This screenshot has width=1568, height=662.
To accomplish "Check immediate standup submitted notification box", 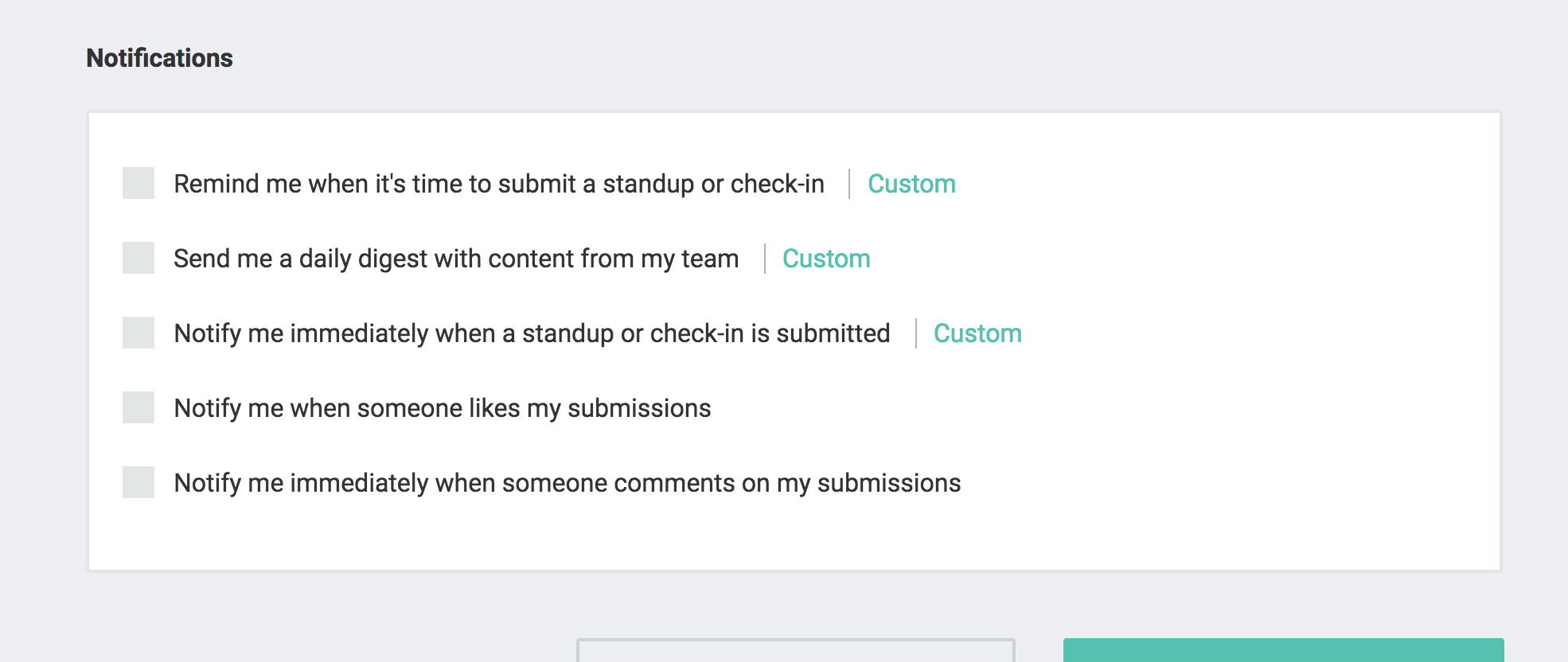I will pos(138,333).
